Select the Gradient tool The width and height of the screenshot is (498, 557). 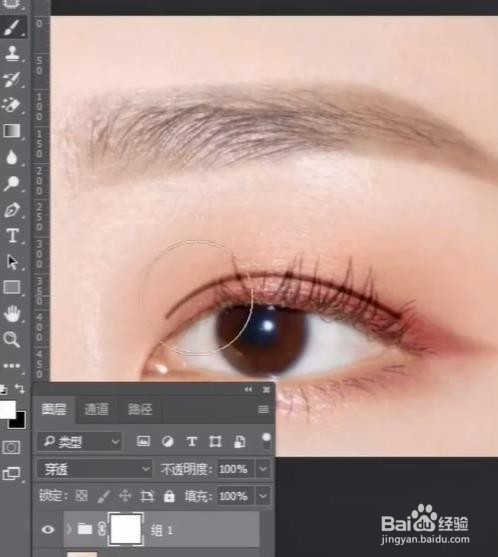click(12, 131)
